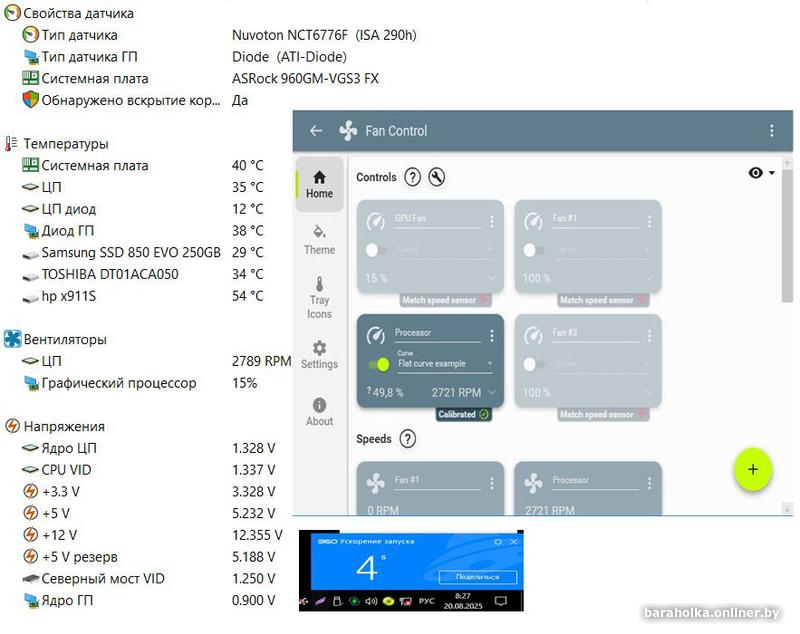Click Match speed sensor under the Fan #1 card

(x=604, y=300)
